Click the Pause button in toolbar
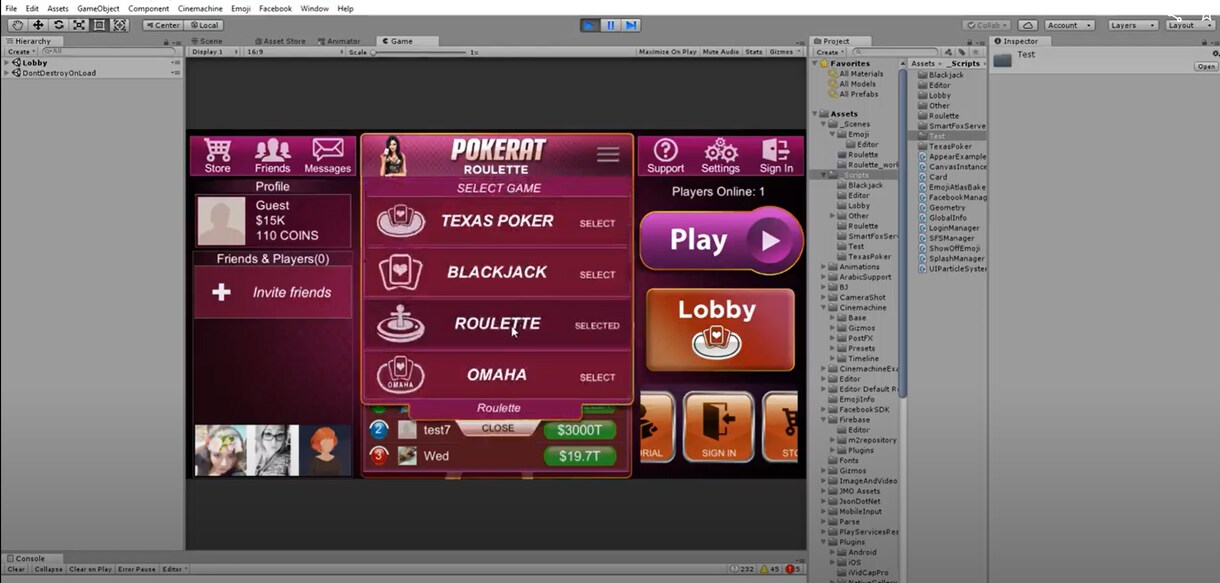Viewport: 1220px width, 583px height. tap(610, 25)
